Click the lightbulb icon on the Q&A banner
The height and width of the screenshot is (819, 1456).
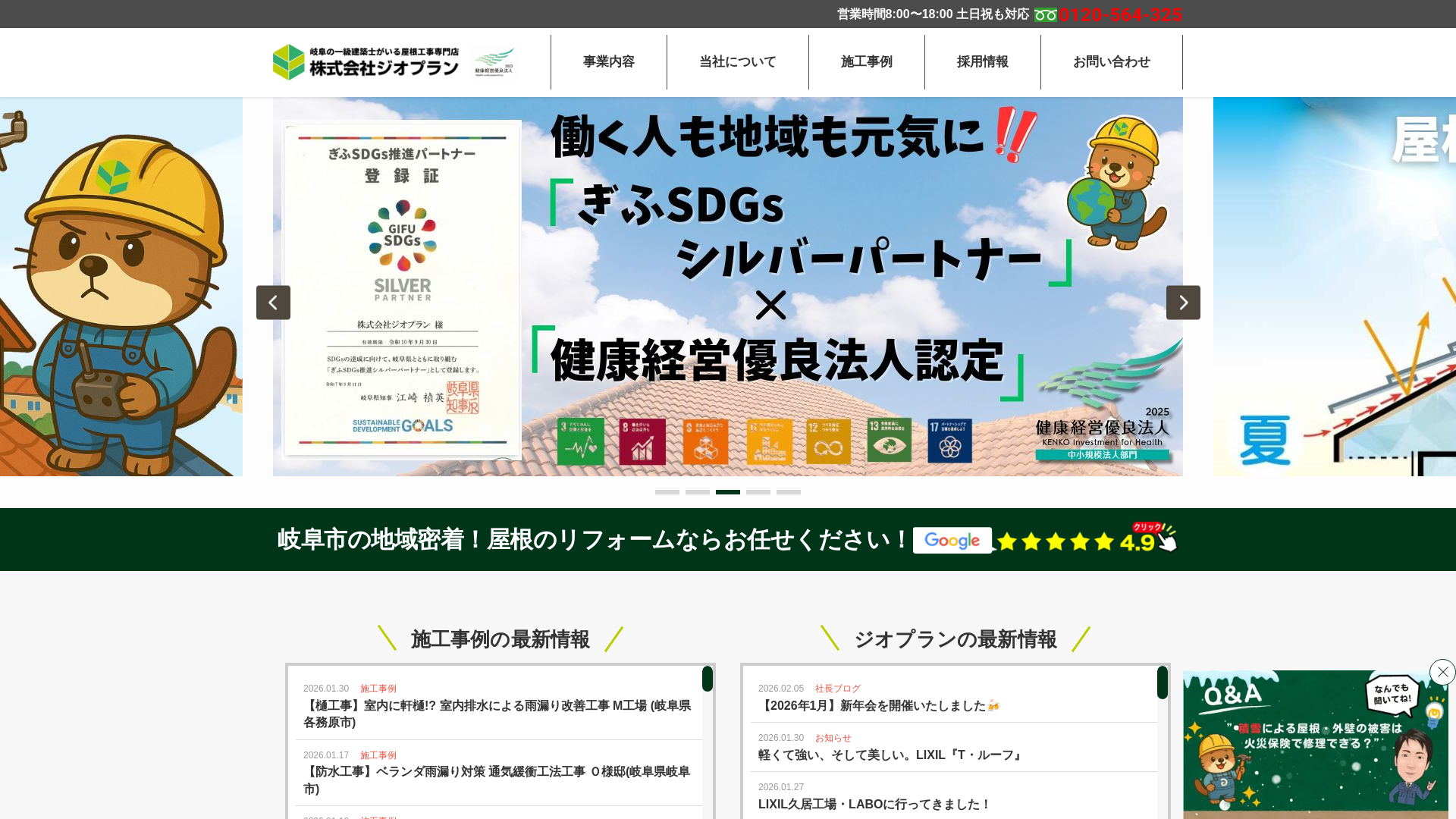[x=1434, y=711]
